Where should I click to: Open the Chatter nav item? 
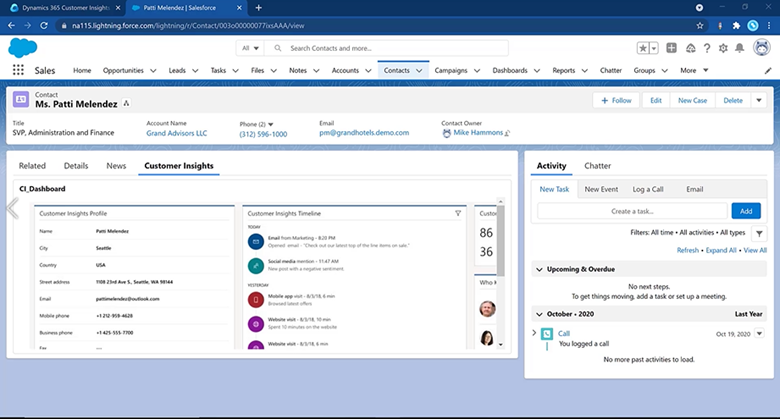[610, 70]
